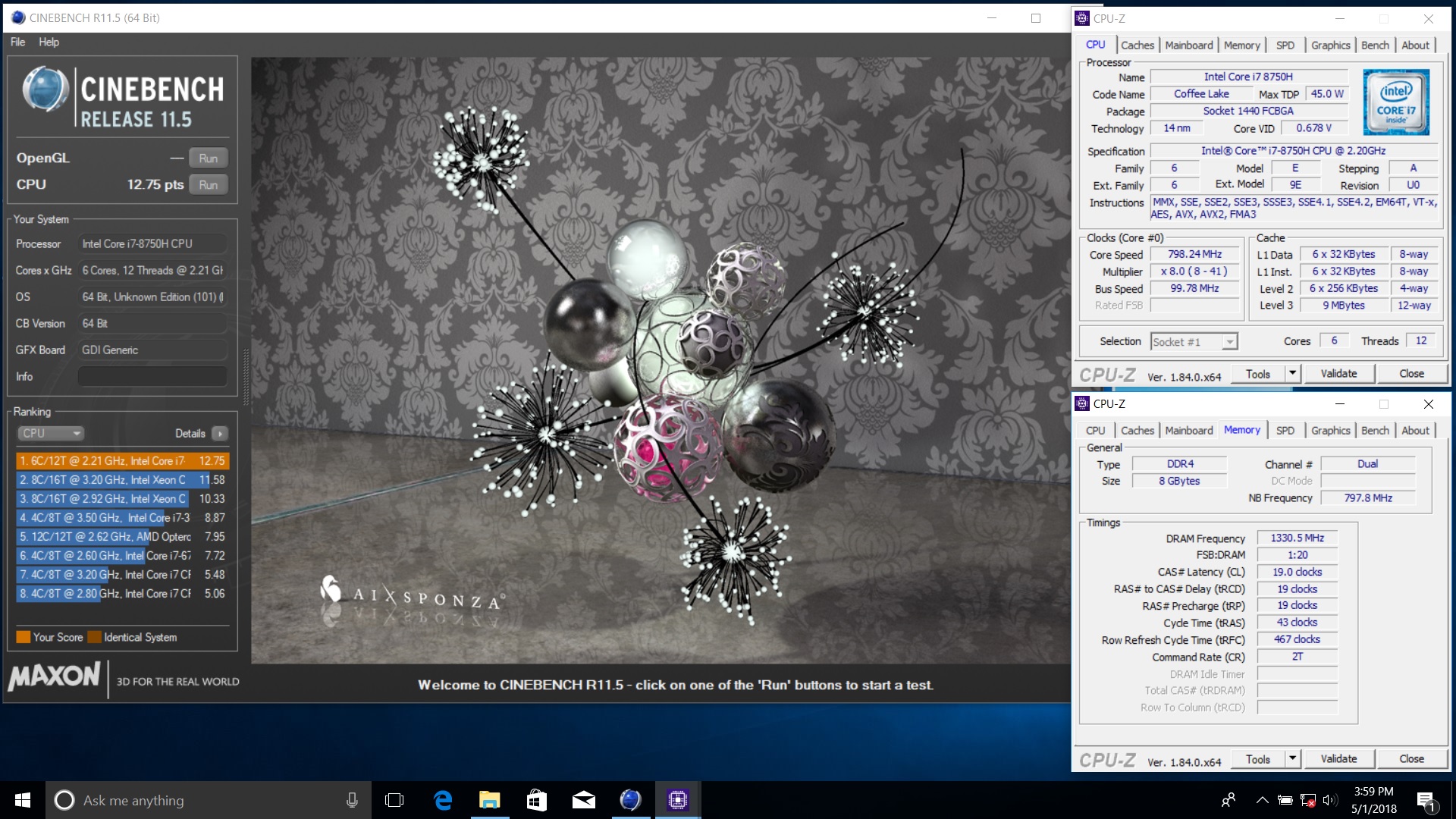Open the Graphics tab in lower CPU-Z

coord(1331,431)
